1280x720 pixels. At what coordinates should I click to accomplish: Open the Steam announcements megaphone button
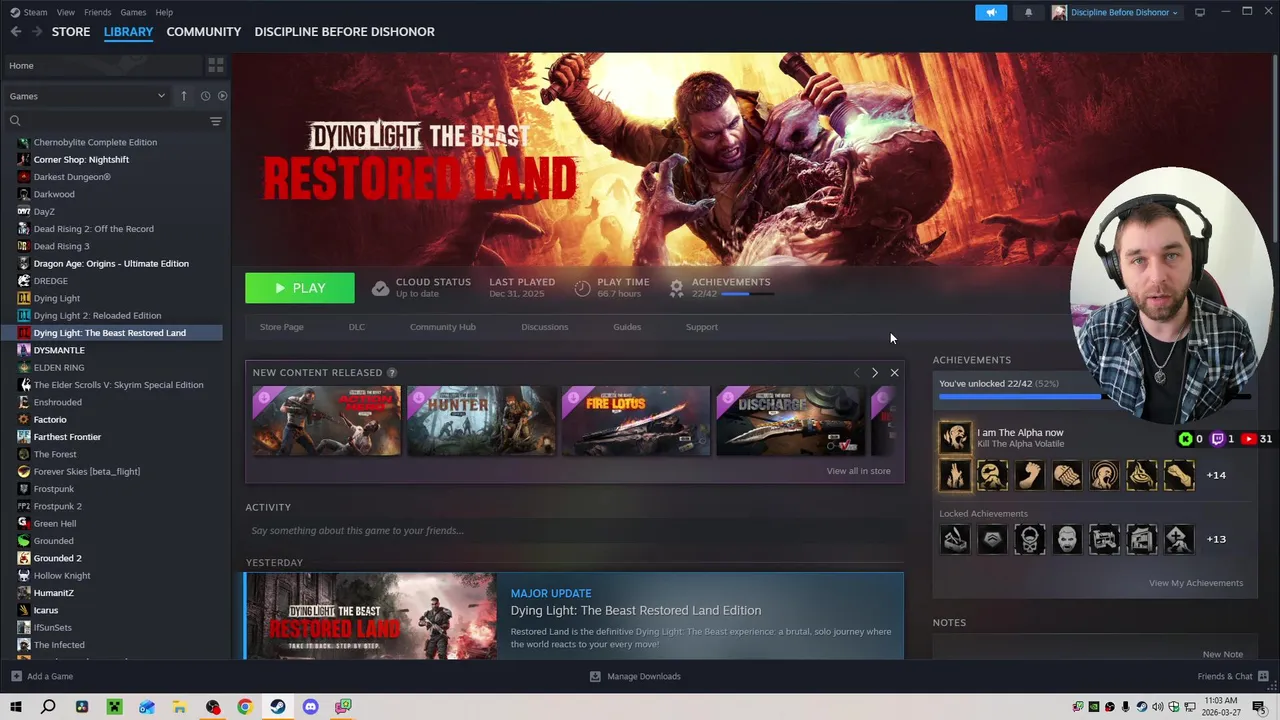pyautogui.click(x=991, y=12)
